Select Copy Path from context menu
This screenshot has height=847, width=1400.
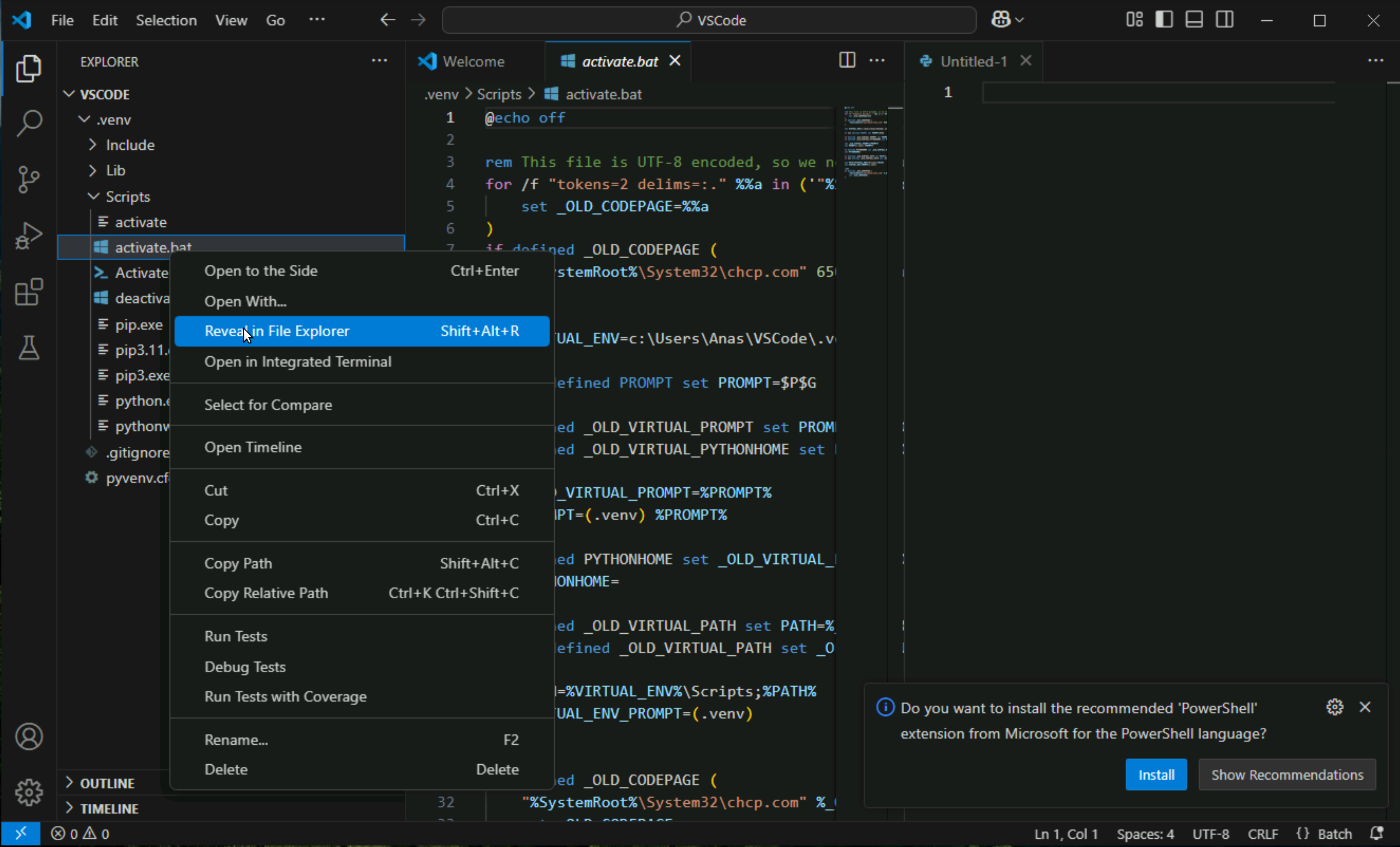[x=238, y=563]
